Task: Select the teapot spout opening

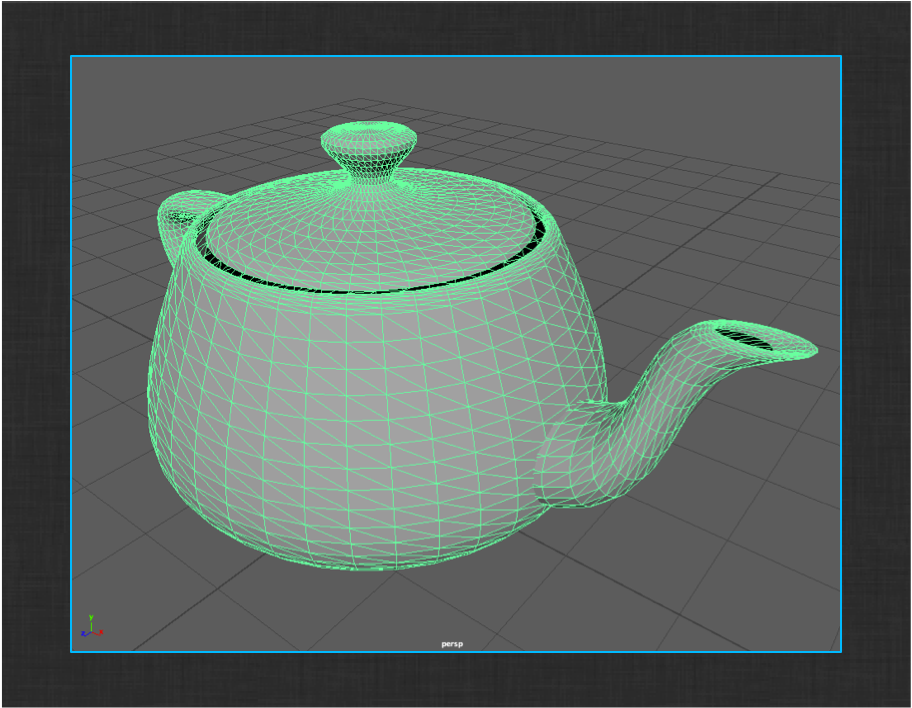Action: (744, 339)
